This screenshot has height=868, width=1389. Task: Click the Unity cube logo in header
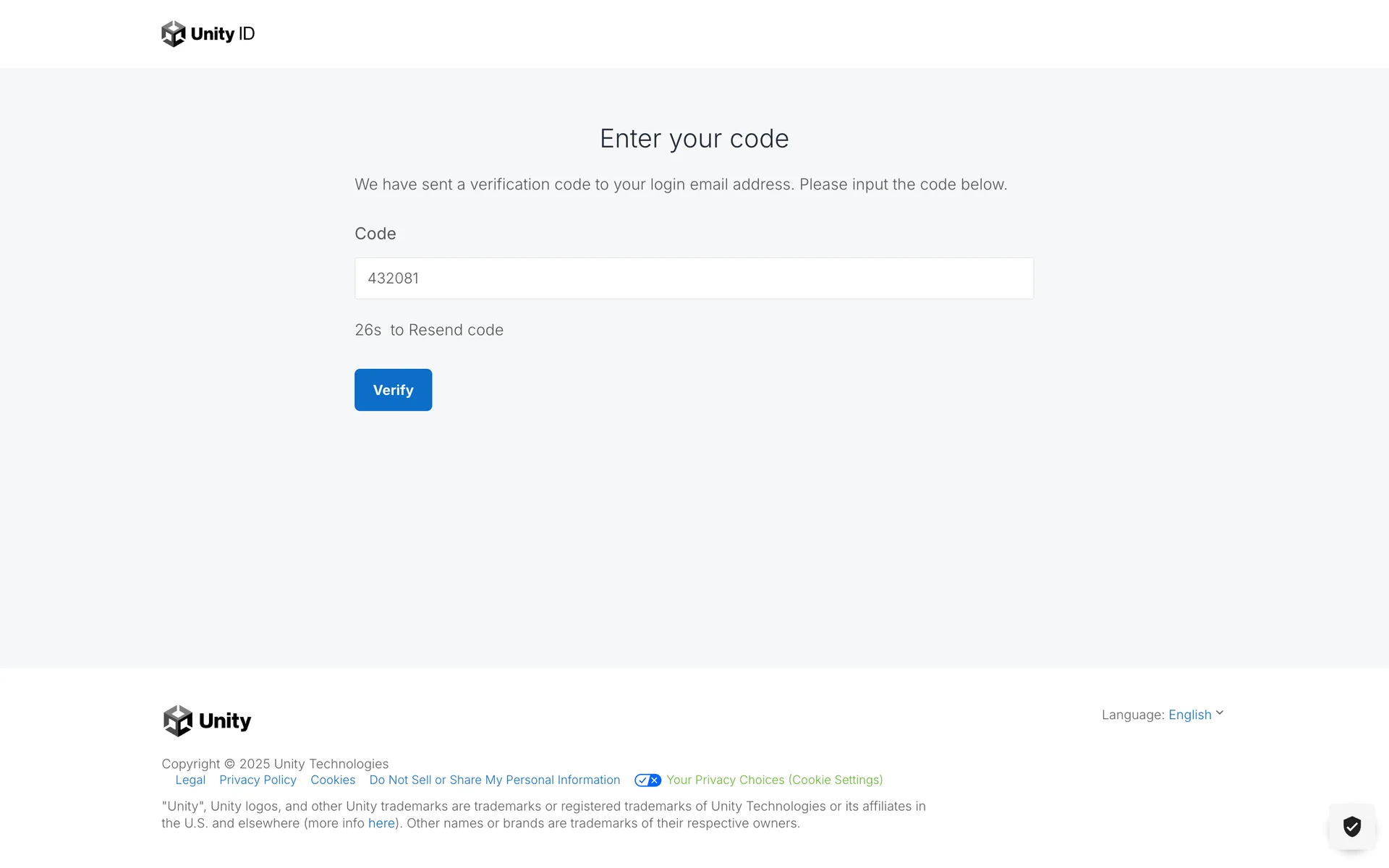click(x=174, y=34)
